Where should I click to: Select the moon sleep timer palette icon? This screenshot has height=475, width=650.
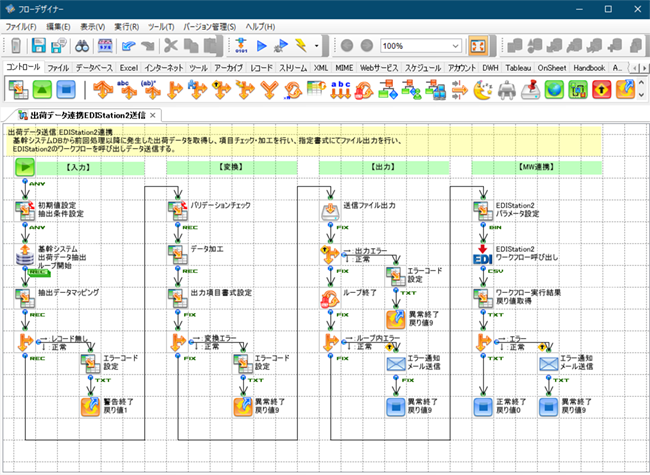click(x=483, y=89)
